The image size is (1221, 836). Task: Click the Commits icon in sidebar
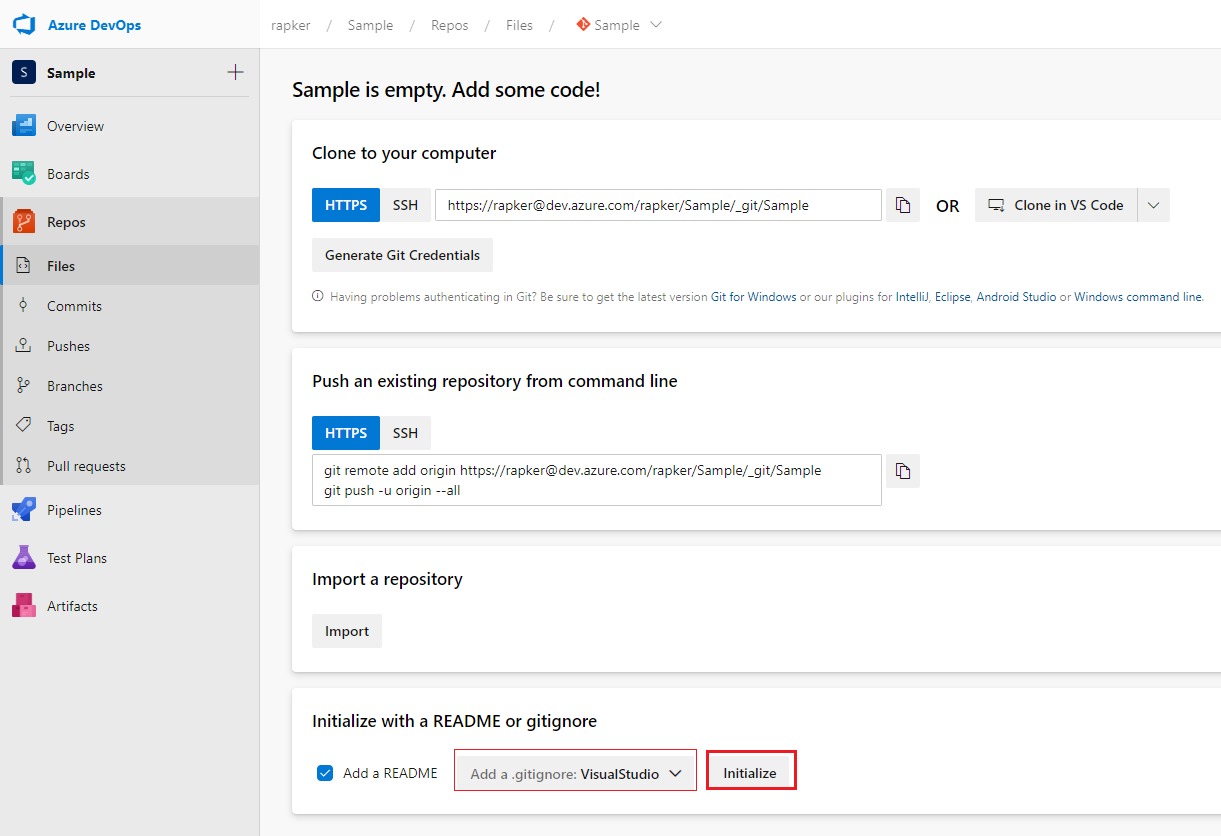click(x=24, y=306)
